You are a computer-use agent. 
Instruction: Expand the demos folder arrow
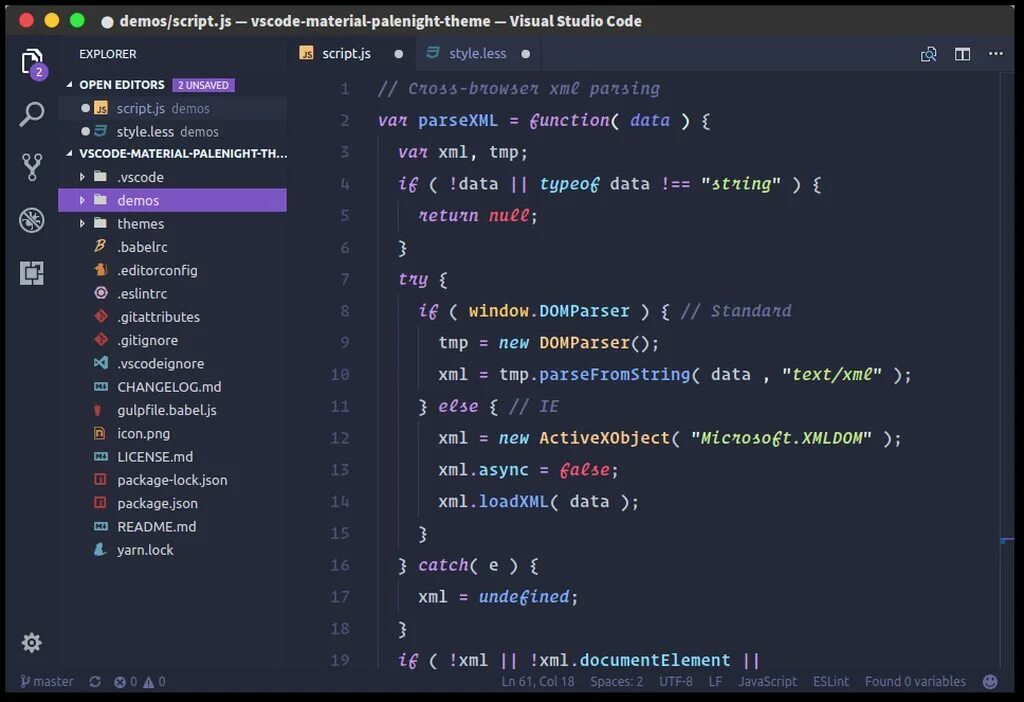click(x=82, y=200)
